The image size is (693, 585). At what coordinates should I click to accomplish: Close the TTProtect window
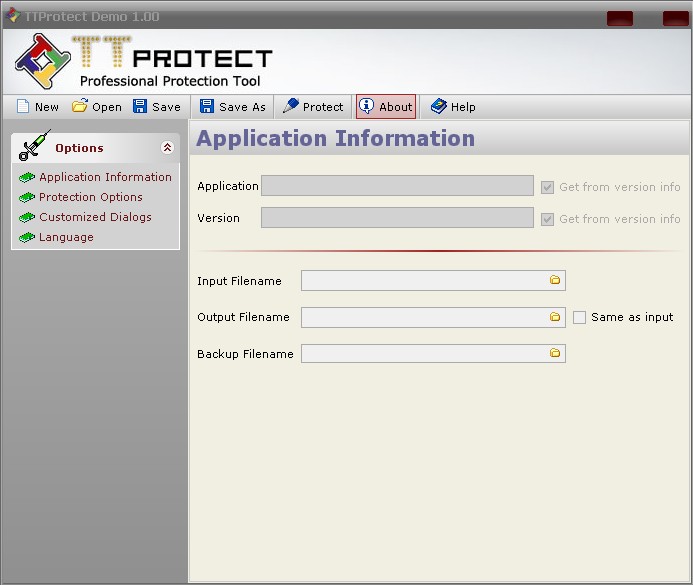[676, 19]
